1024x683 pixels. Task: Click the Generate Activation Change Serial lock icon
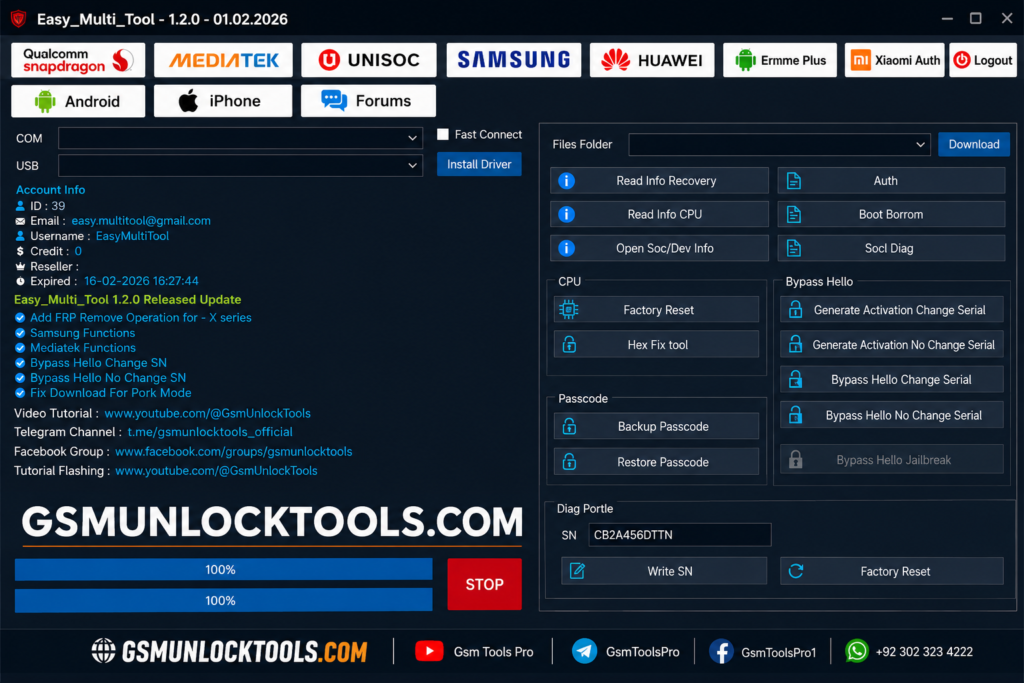(x=795, y=310)
